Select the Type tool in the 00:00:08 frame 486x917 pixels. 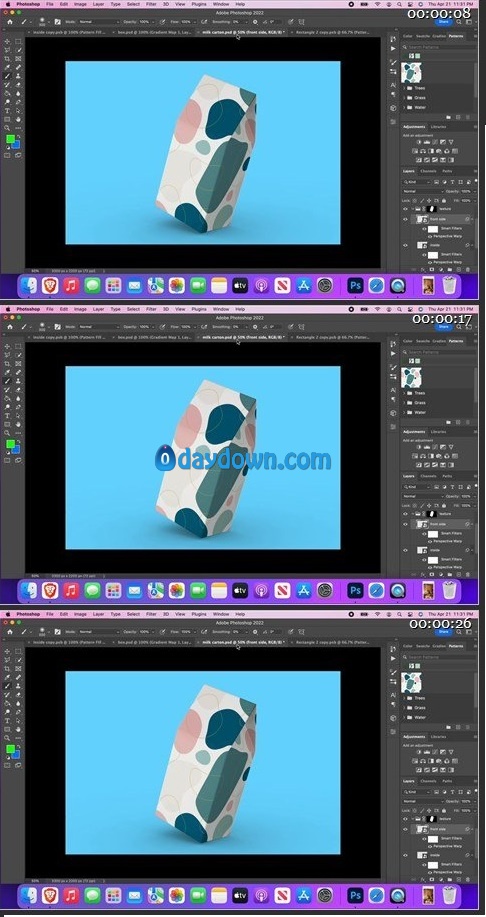pyautogui.click(x=8, y=111)
